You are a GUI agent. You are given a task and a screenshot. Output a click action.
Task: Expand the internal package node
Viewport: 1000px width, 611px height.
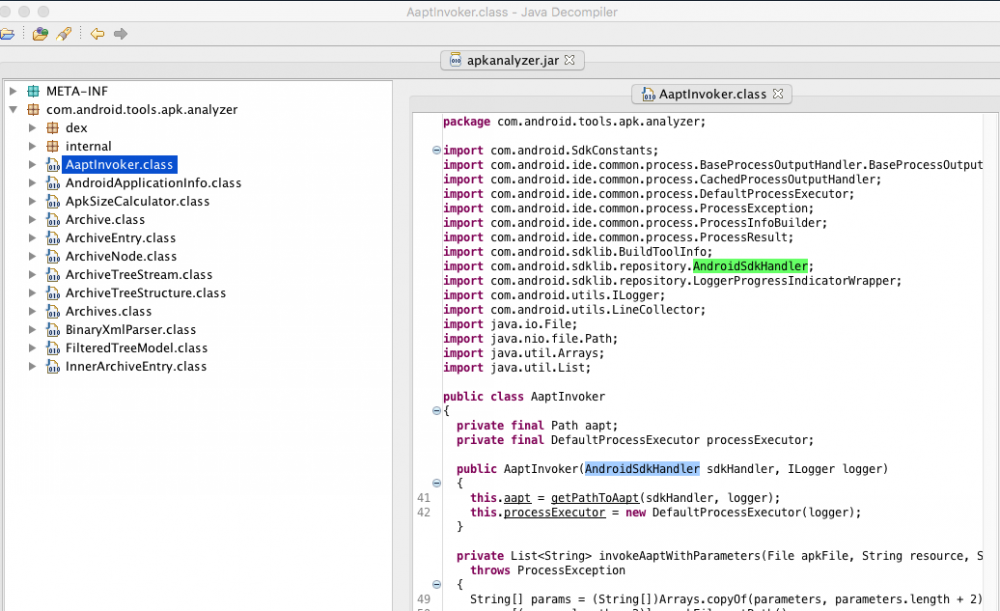[x=32, y=147]
